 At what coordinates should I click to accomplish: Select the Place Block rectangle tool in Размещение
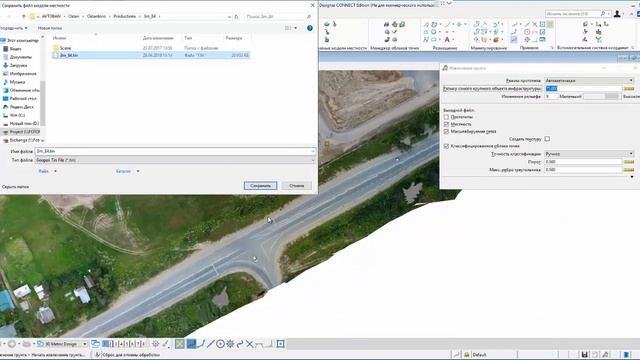point(433,40)
